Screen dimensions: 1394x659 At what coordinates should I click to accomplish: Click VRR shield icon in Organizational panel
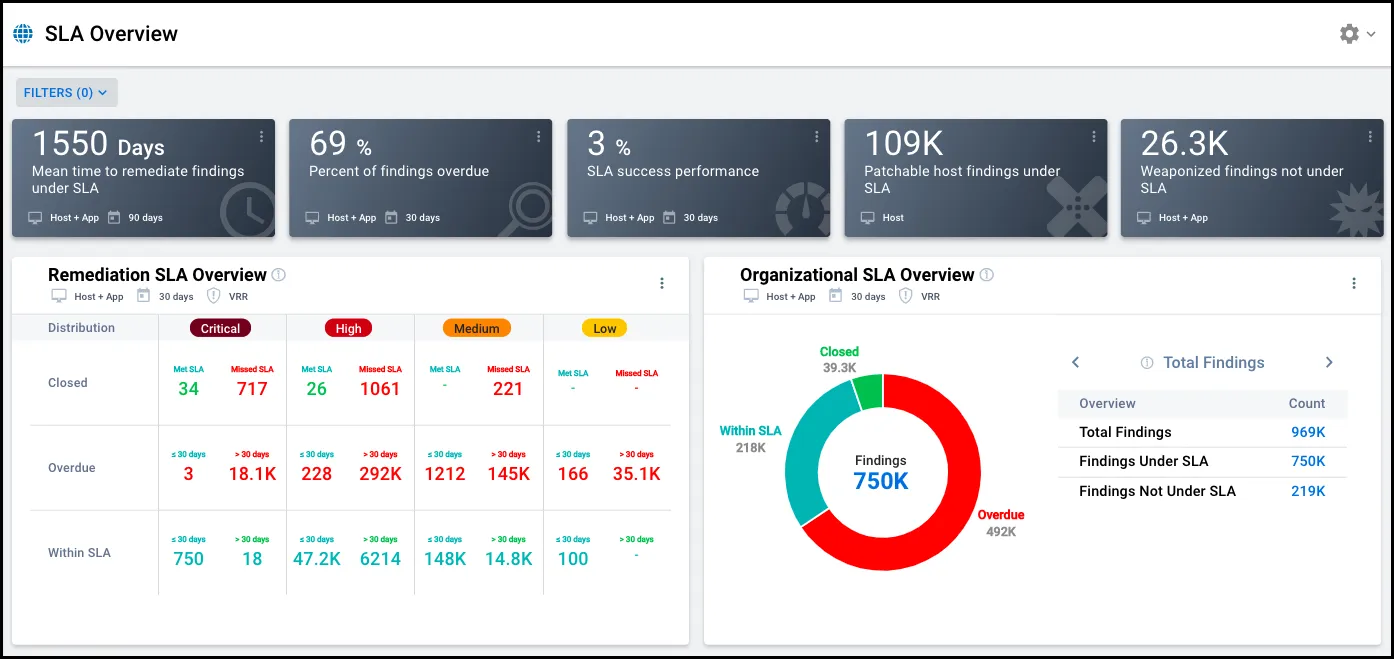(x=905, y=296)
